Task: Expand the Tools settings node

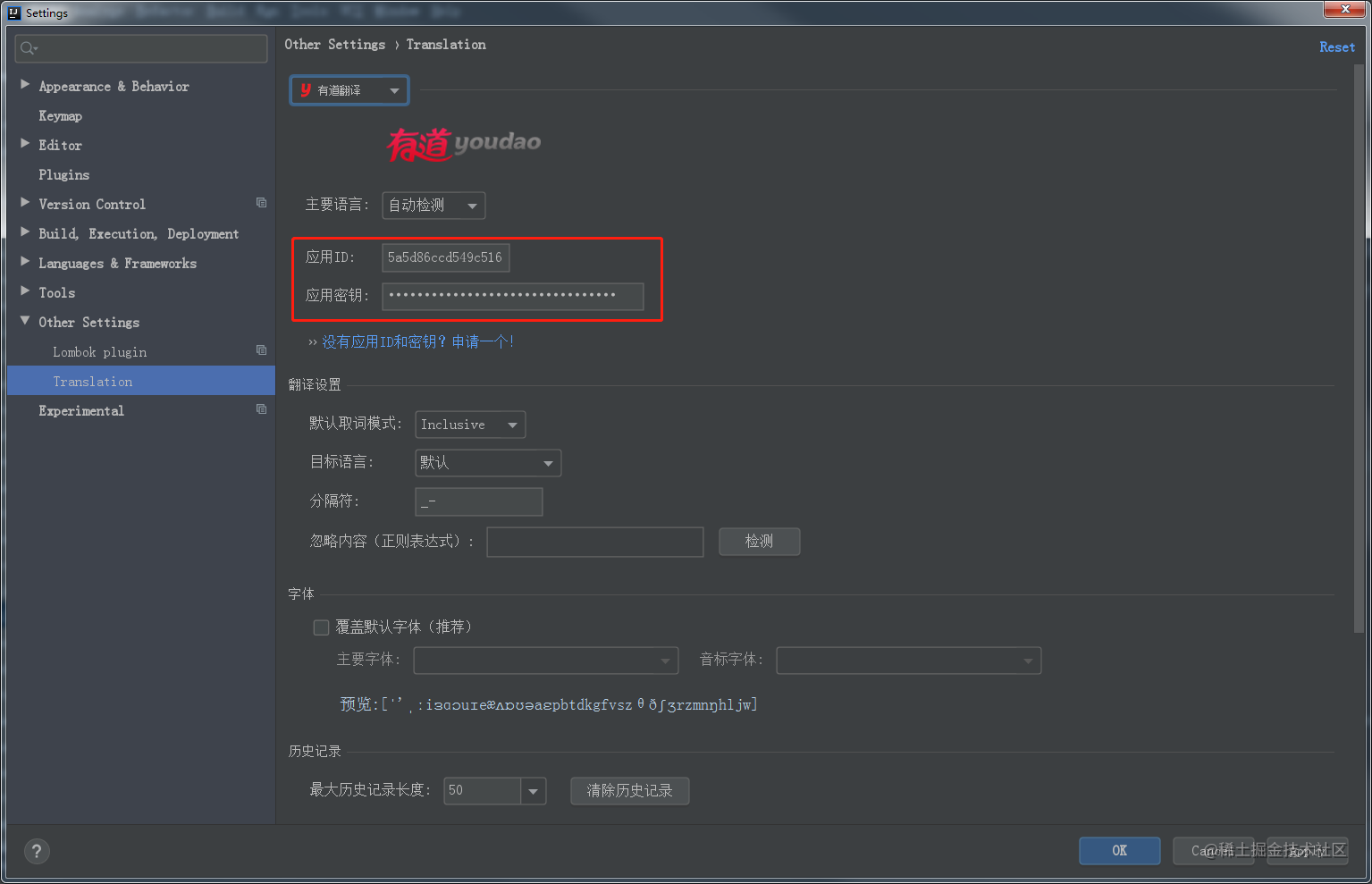Action: [x=25, y=291]
